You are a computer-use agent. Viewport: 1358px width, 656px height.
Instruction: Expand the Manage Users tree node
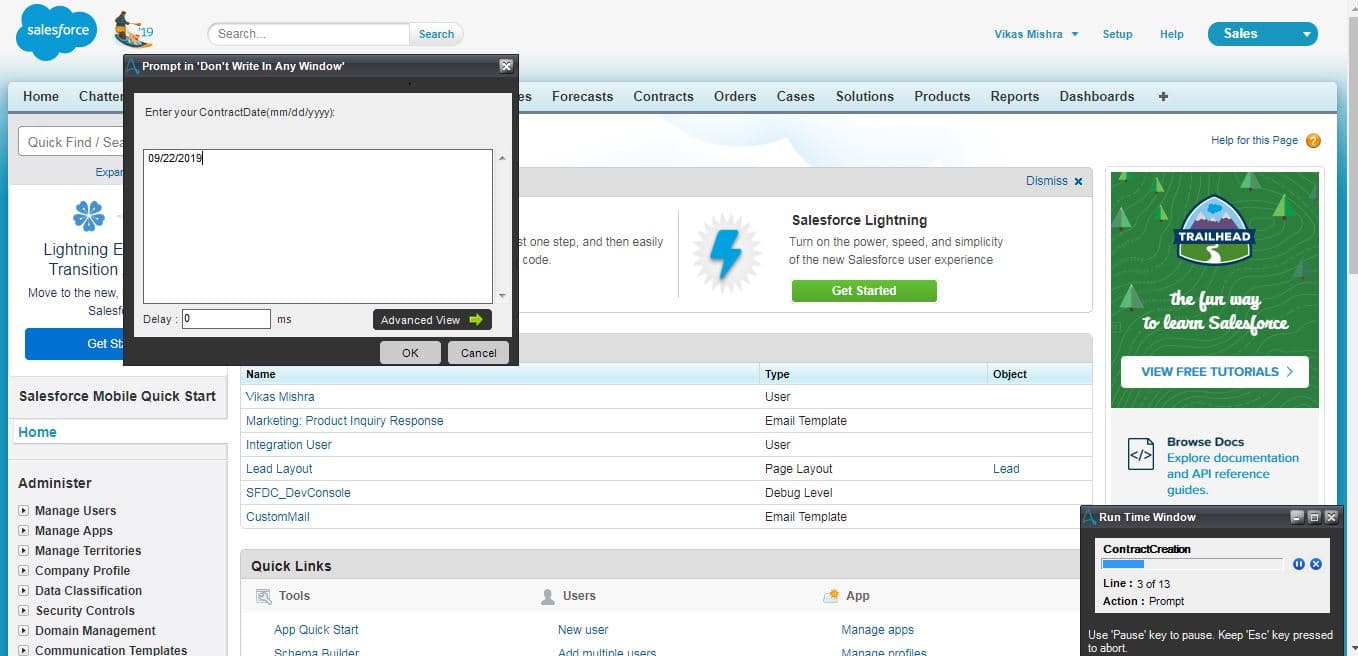pos(24,511)
